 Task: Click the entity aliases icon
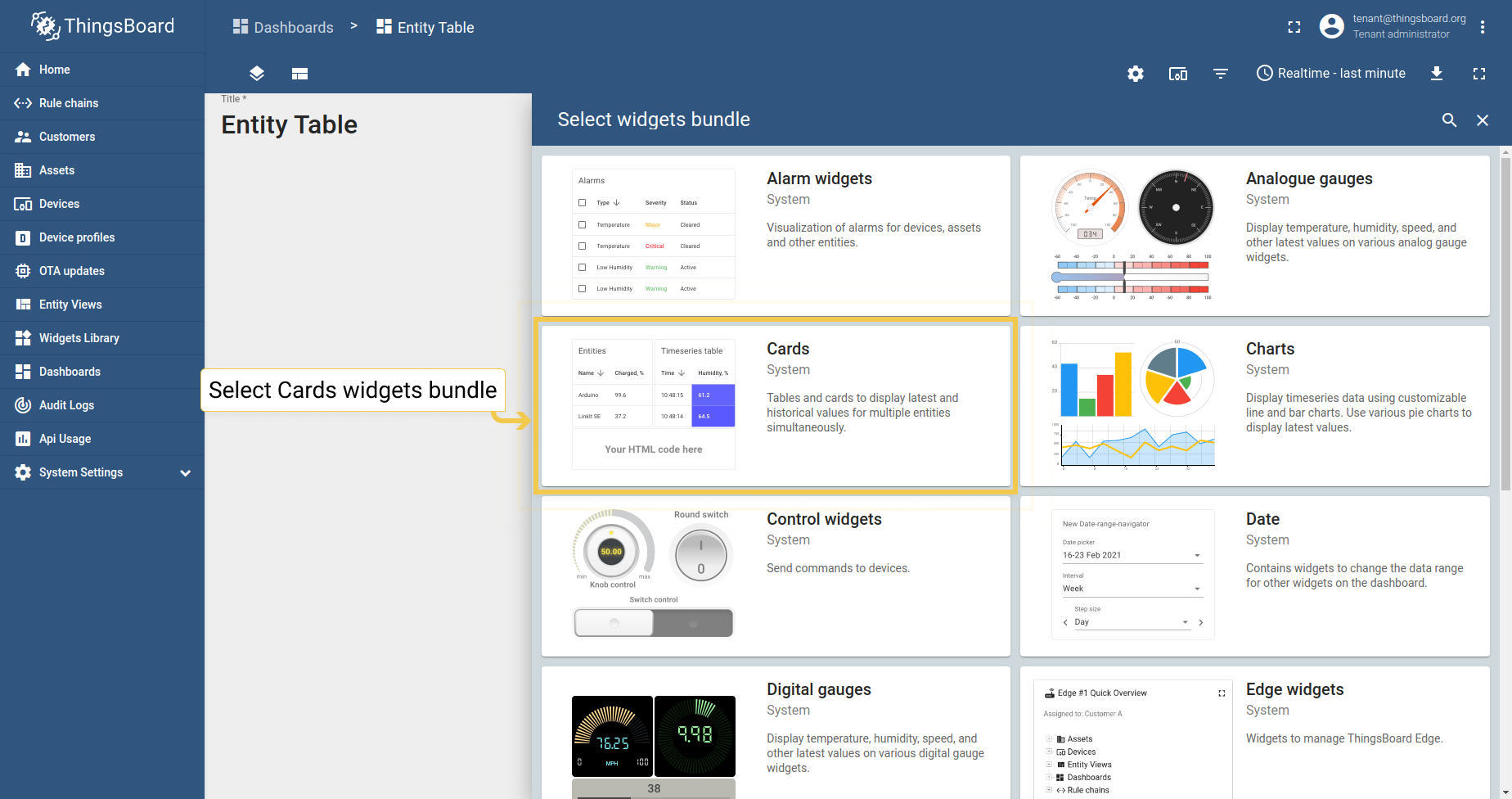[1177, 74]
